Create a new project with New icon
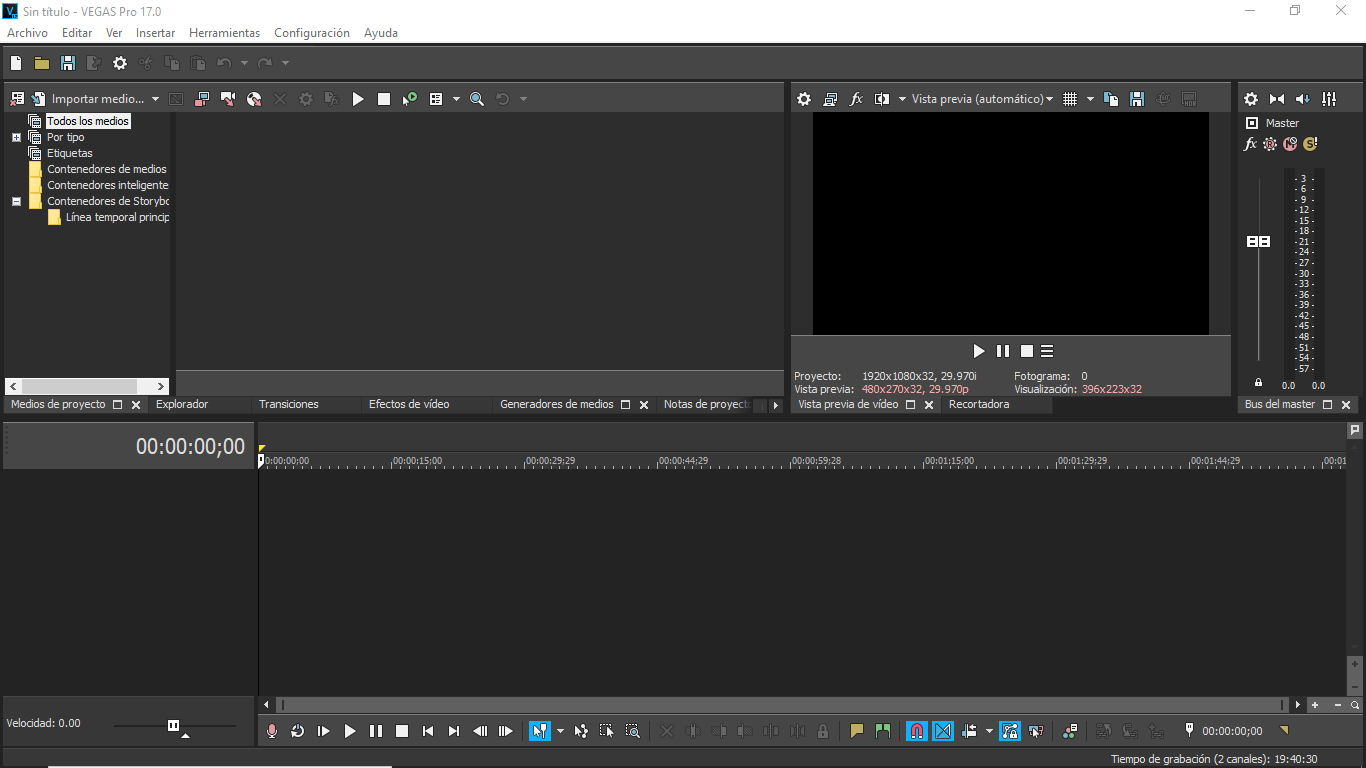This screenshot has width=1366, height=768. coord(16,63)
